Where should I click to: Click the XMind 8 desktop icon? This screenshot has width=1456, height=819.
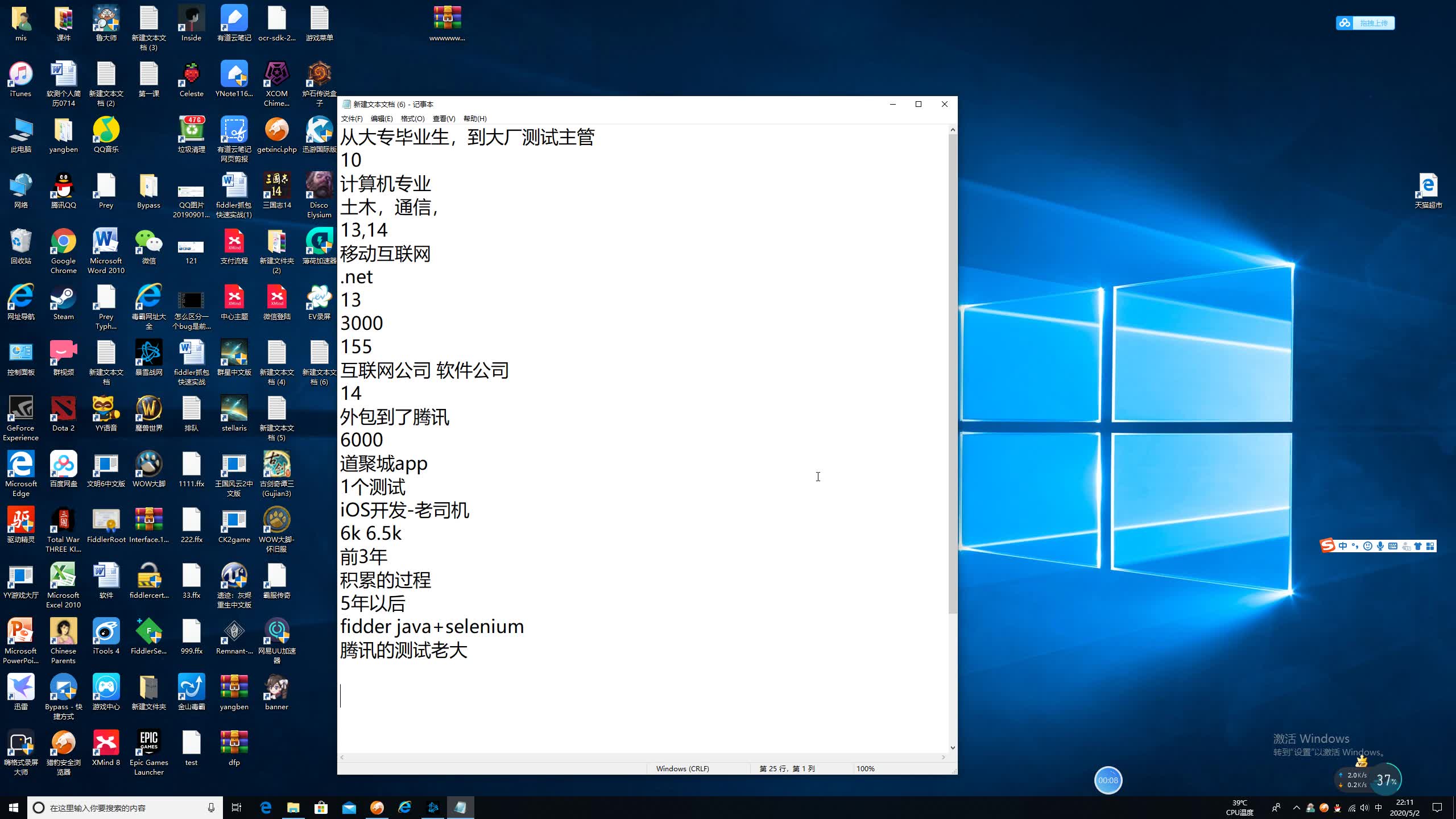tap(106, 748)
